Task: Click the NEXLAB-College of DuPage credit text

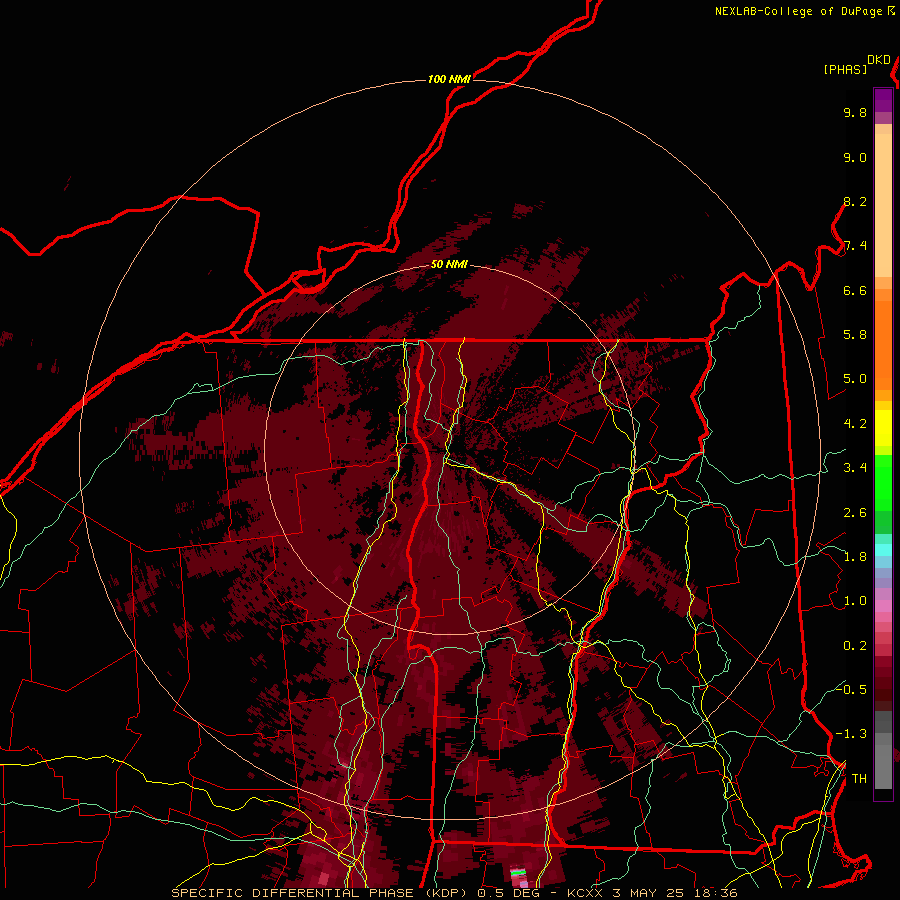Action: (800, 11)
